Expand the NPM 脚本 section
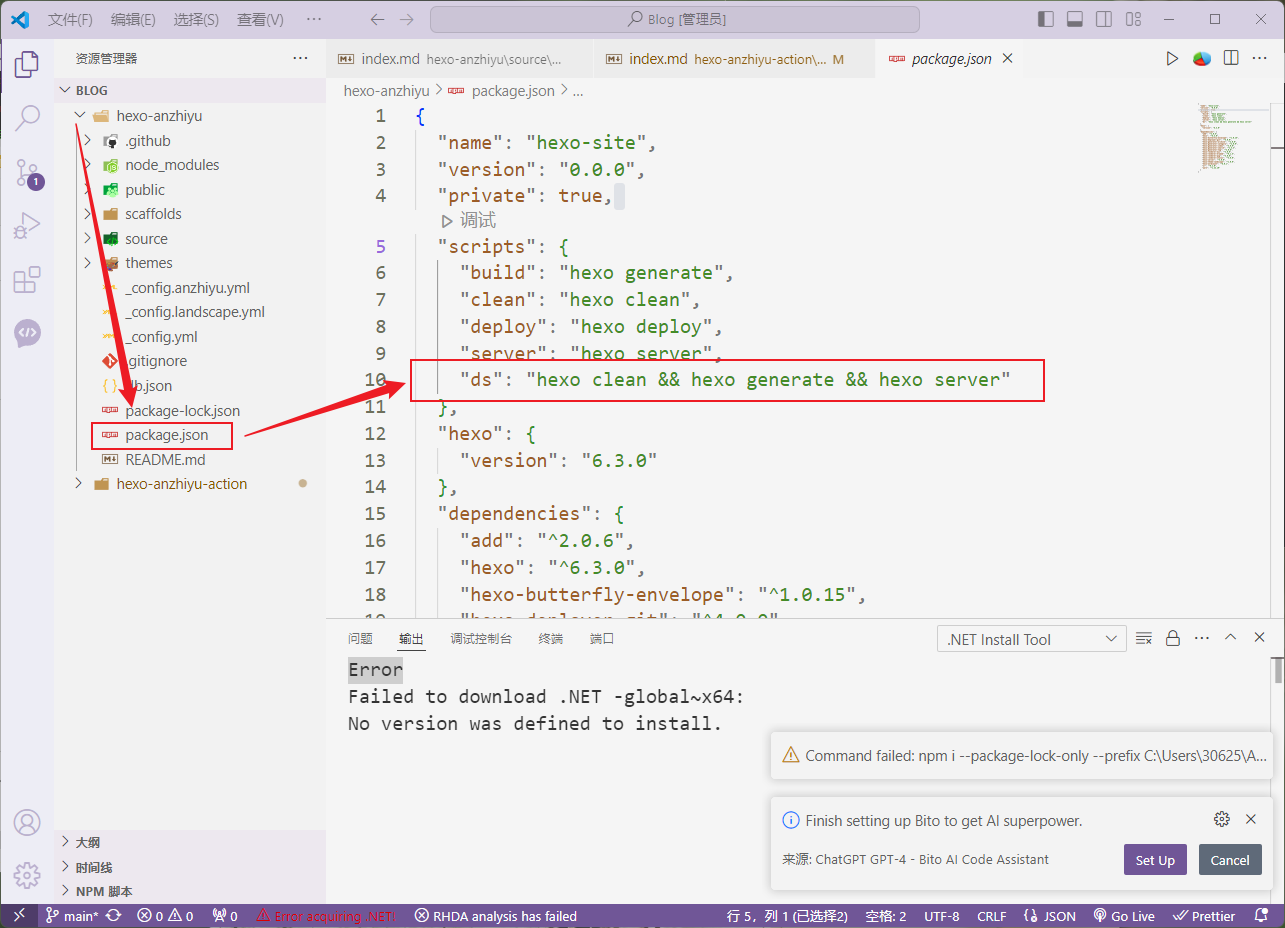 click(104, 891)
